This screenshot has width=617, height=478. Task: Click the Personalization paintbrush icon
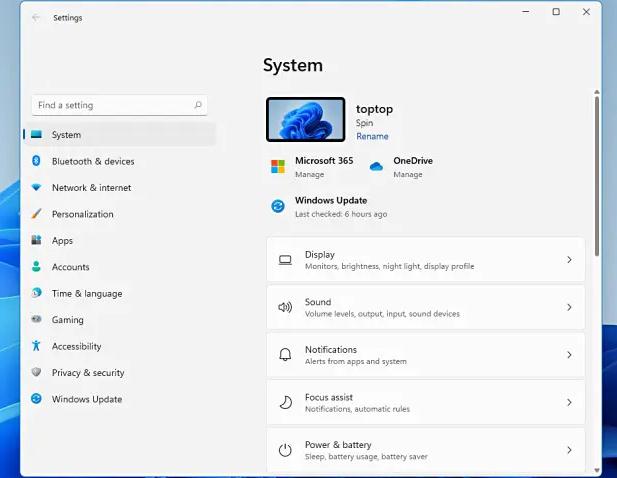pyautogui.click(x=36, y=214)
